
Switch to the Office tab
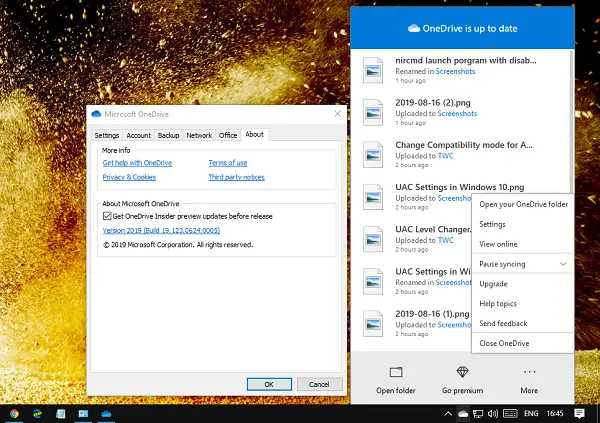point(228,136)
